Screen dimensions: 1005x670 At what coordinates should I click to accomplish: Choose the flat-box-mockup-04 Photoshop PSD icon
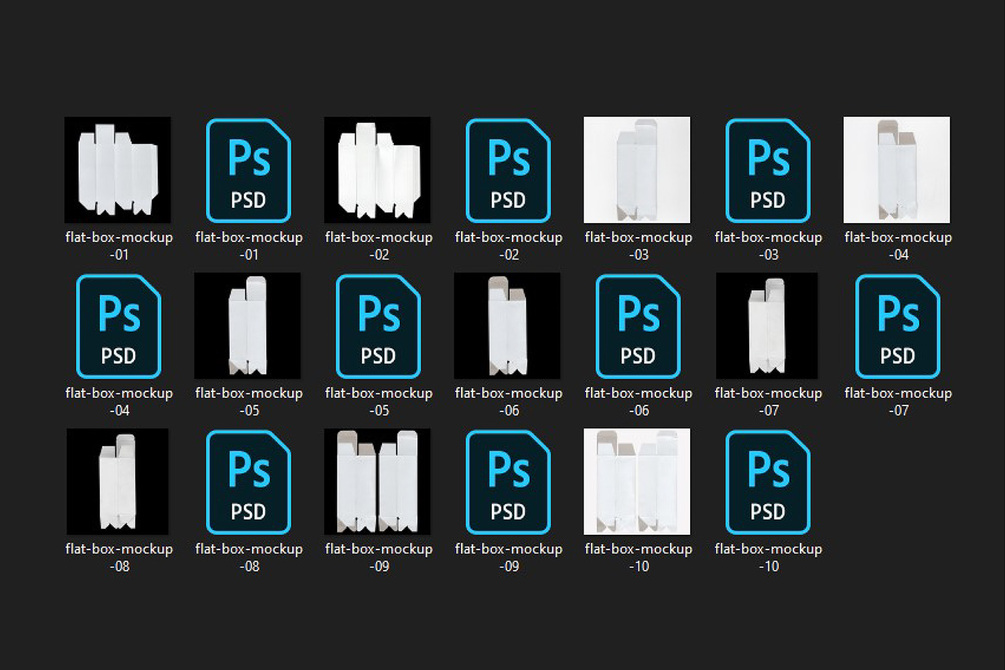coord(119,326)
